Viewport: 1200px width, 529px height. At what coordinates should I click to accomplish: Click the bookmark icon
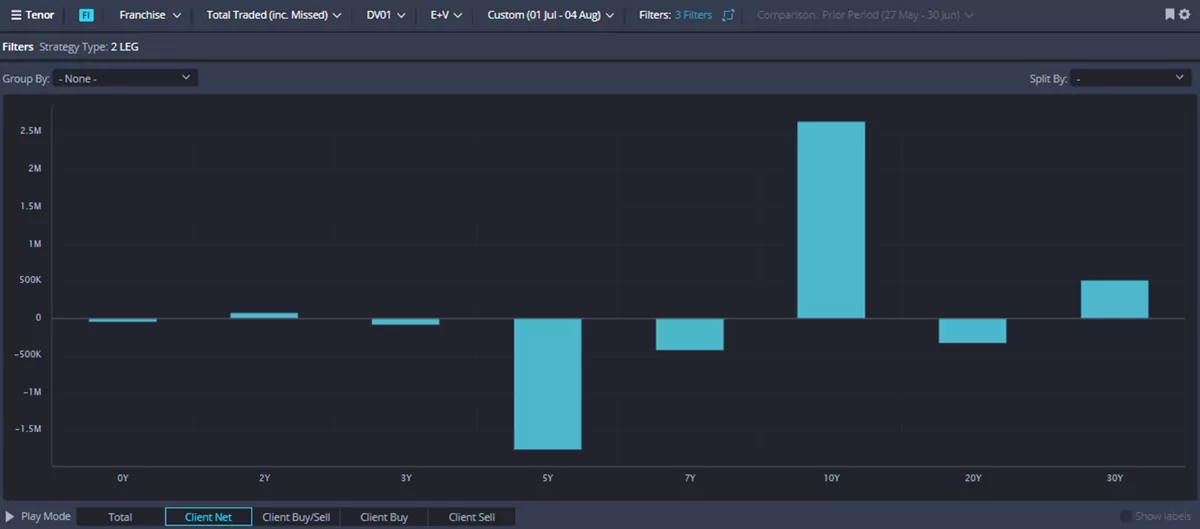coord(1169,15)
